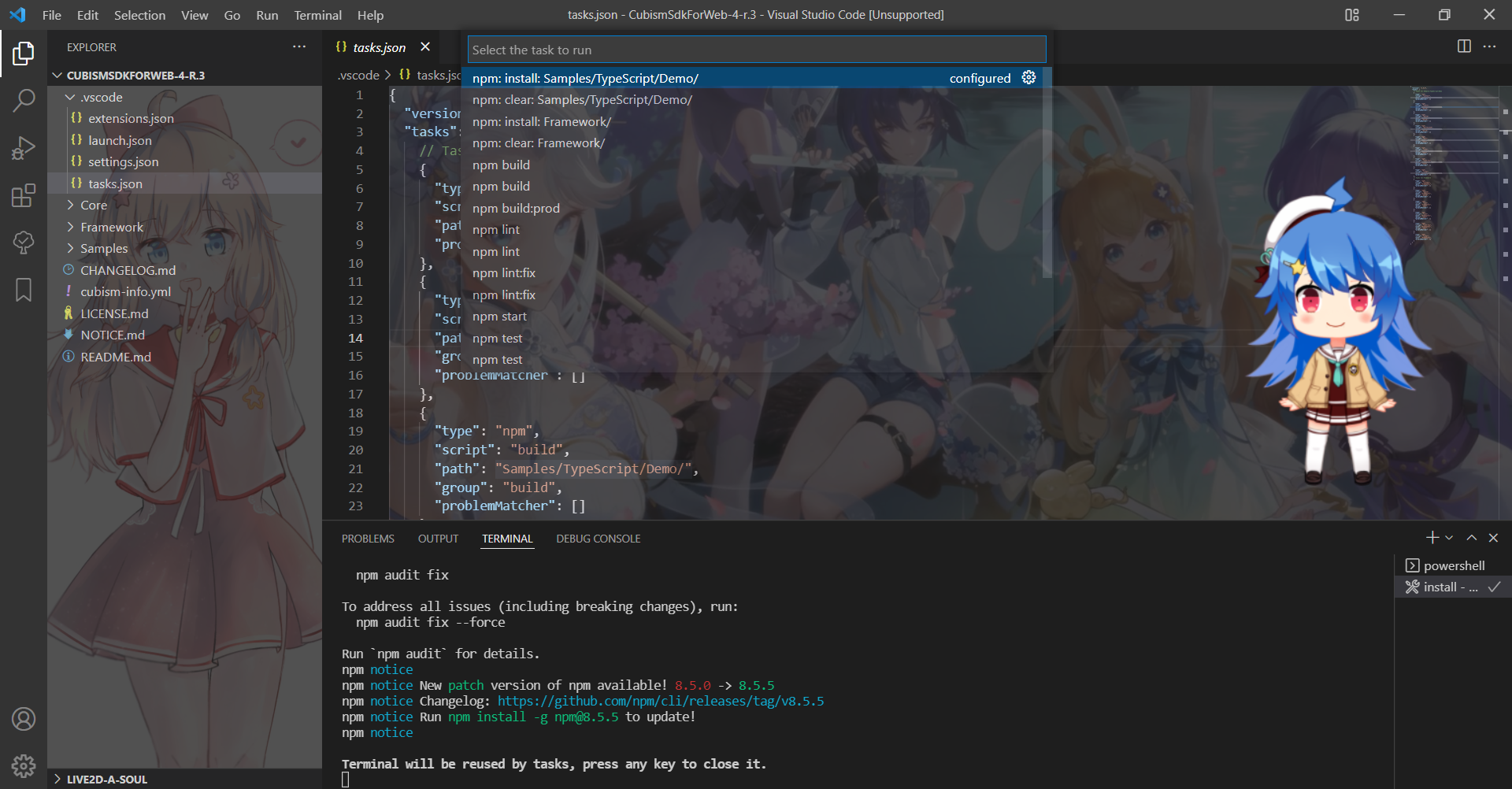
Task: Customize layout from the title bar
Action: click(x=1352, y=15)
